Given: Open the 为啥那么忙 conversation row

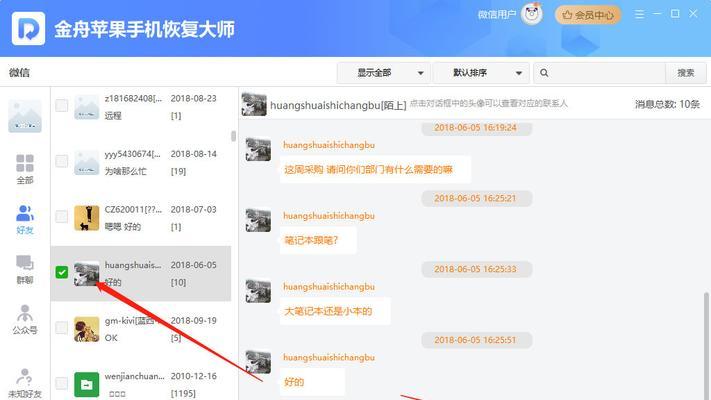Looking at the screenshot, I should [141, 162].
